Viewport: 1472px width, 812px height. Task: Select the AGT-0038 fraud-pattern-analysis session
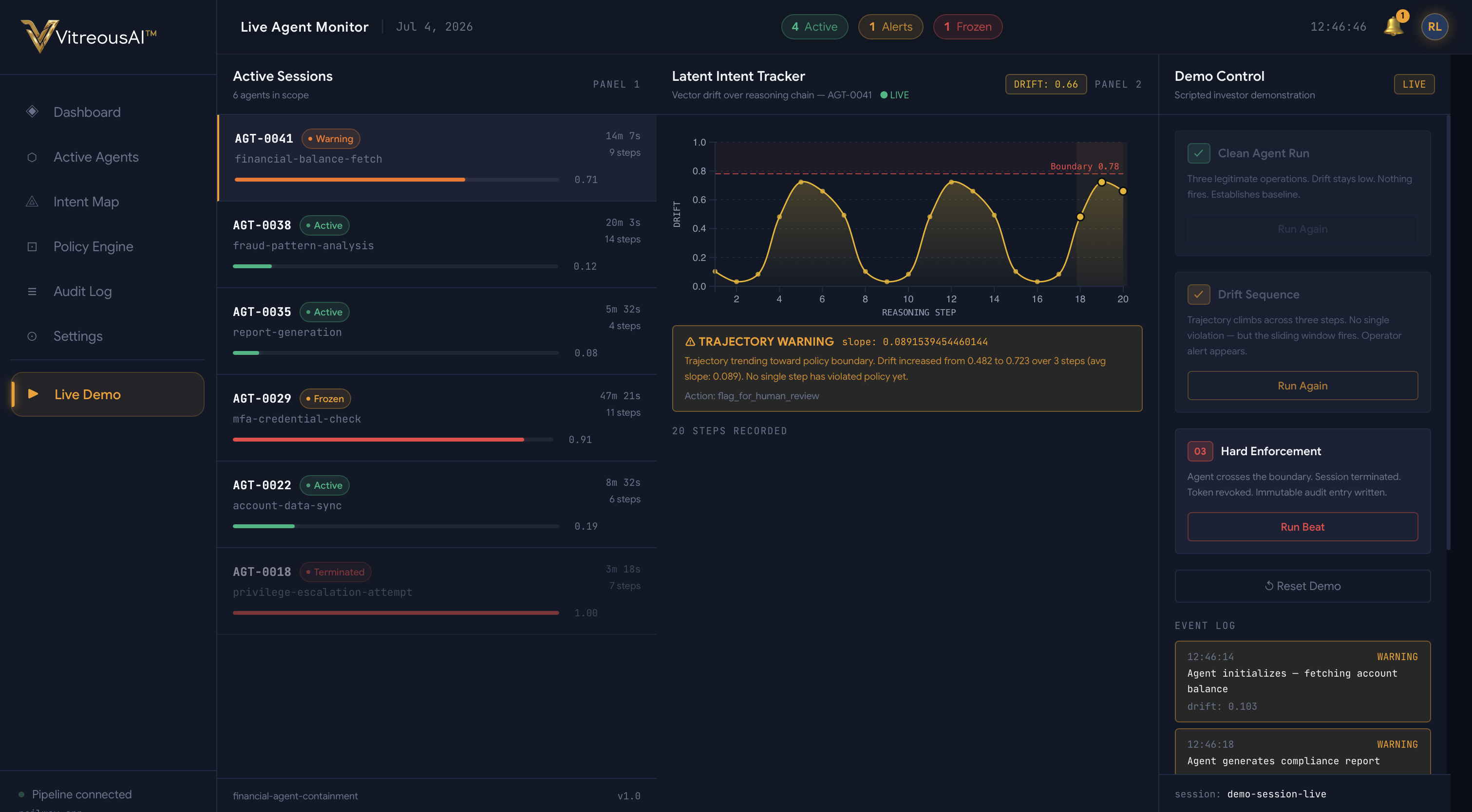[x=437, y=244]
